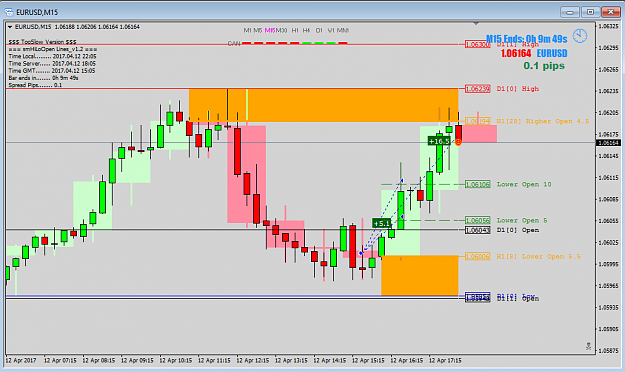Click the OHLC values 1.06188 1.06206 1.06164 1.06164
The height and width of the screenshot is (372, 625).
(97, 27)
